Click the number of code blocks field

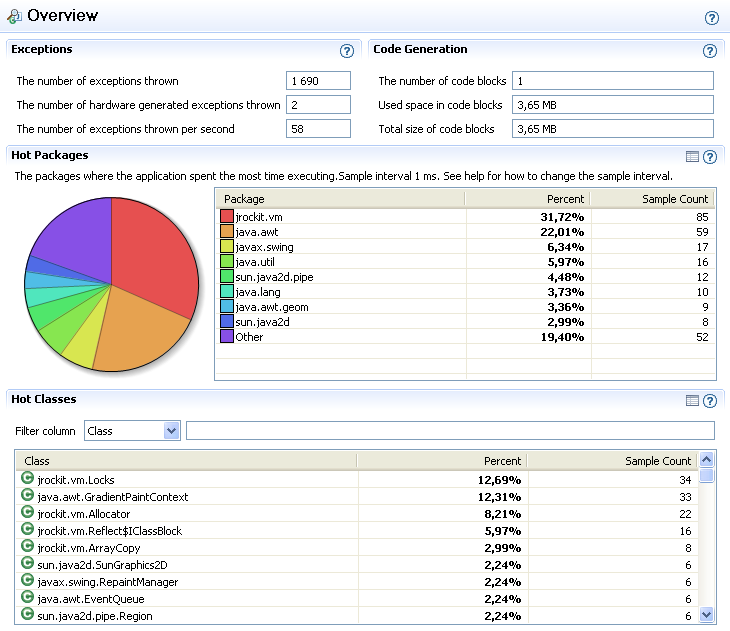613,81
